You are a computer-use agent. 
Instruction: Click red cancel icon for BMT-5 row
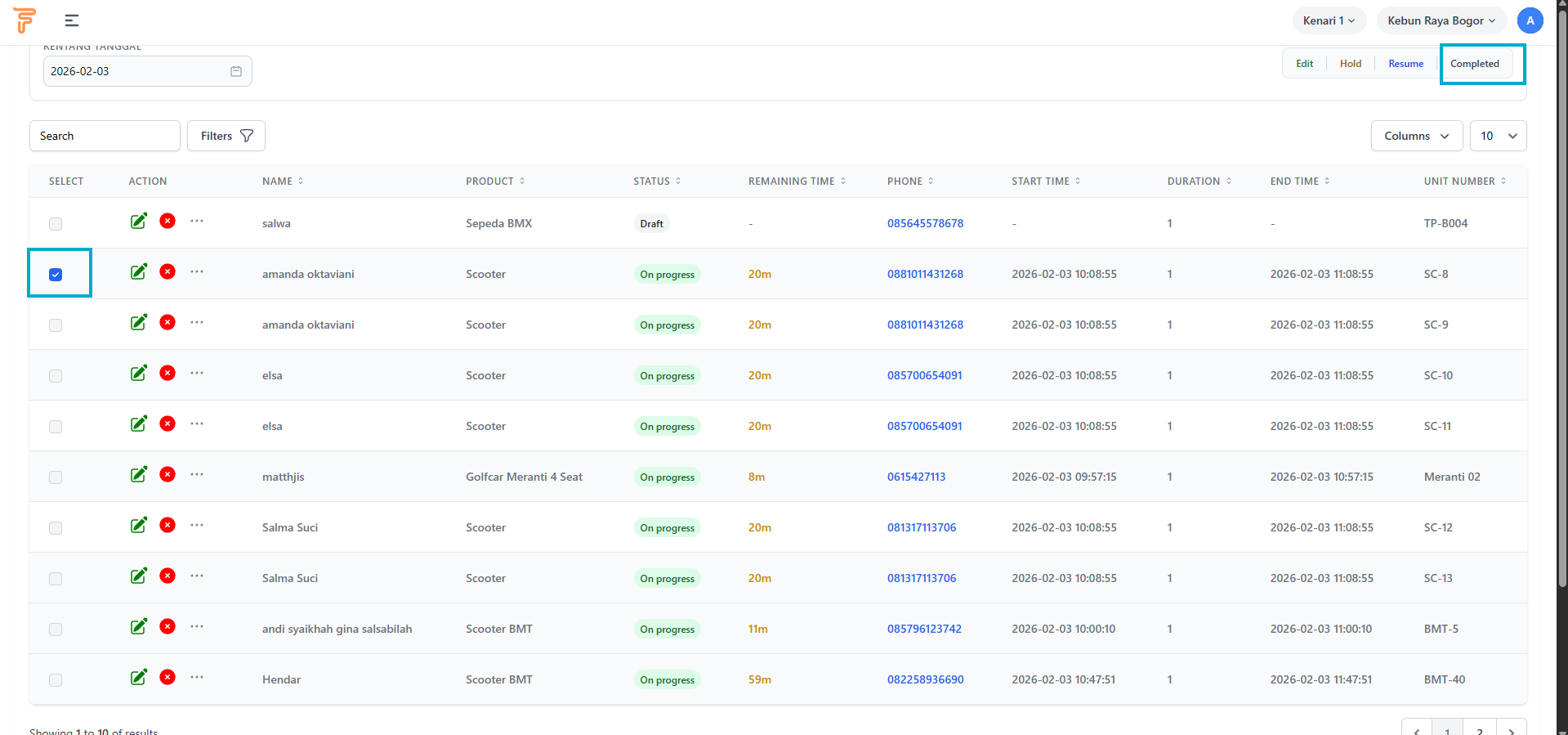[x=168, y=626]
